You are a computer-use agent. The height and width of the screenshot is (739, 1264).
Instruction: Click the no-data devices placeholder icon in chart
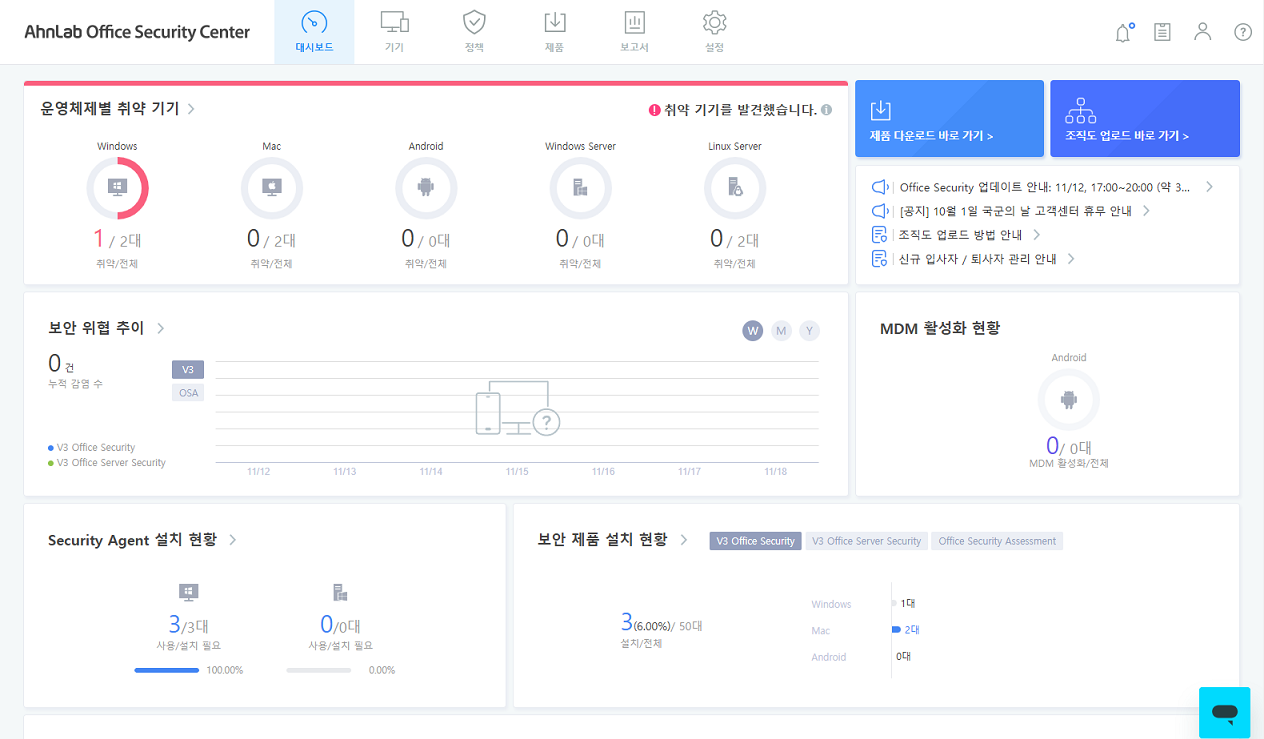pyautogui.click(x=517, y=408)
